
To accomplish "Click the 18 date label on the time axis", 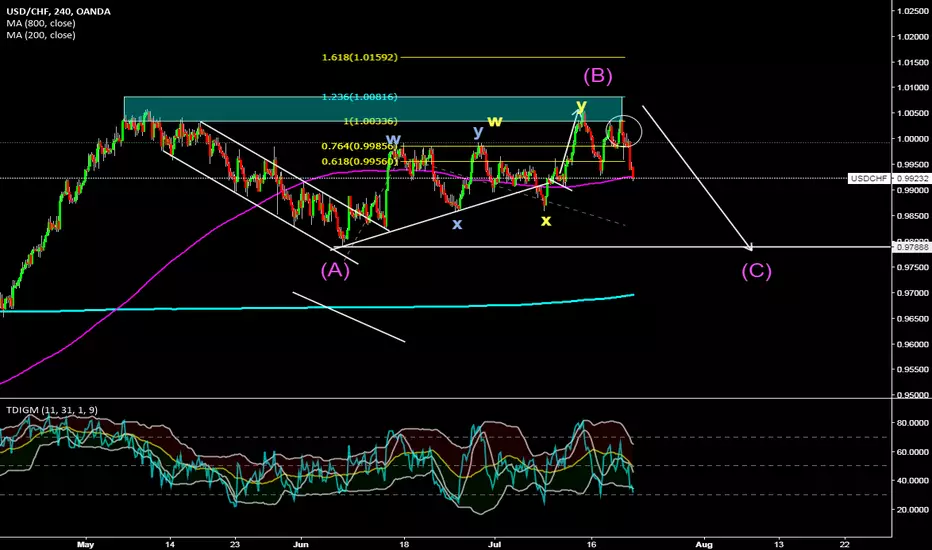I will tap(404, 544).
